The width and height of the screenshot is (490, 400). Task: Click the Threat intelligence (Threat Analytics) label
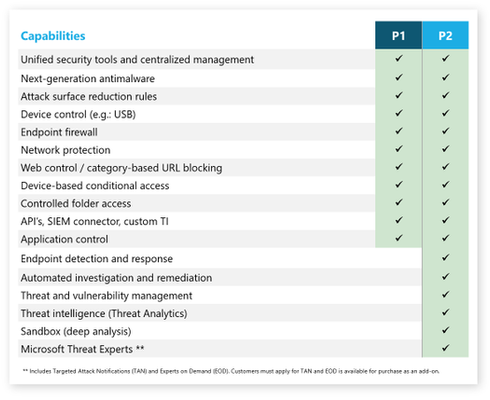point(104,313)
